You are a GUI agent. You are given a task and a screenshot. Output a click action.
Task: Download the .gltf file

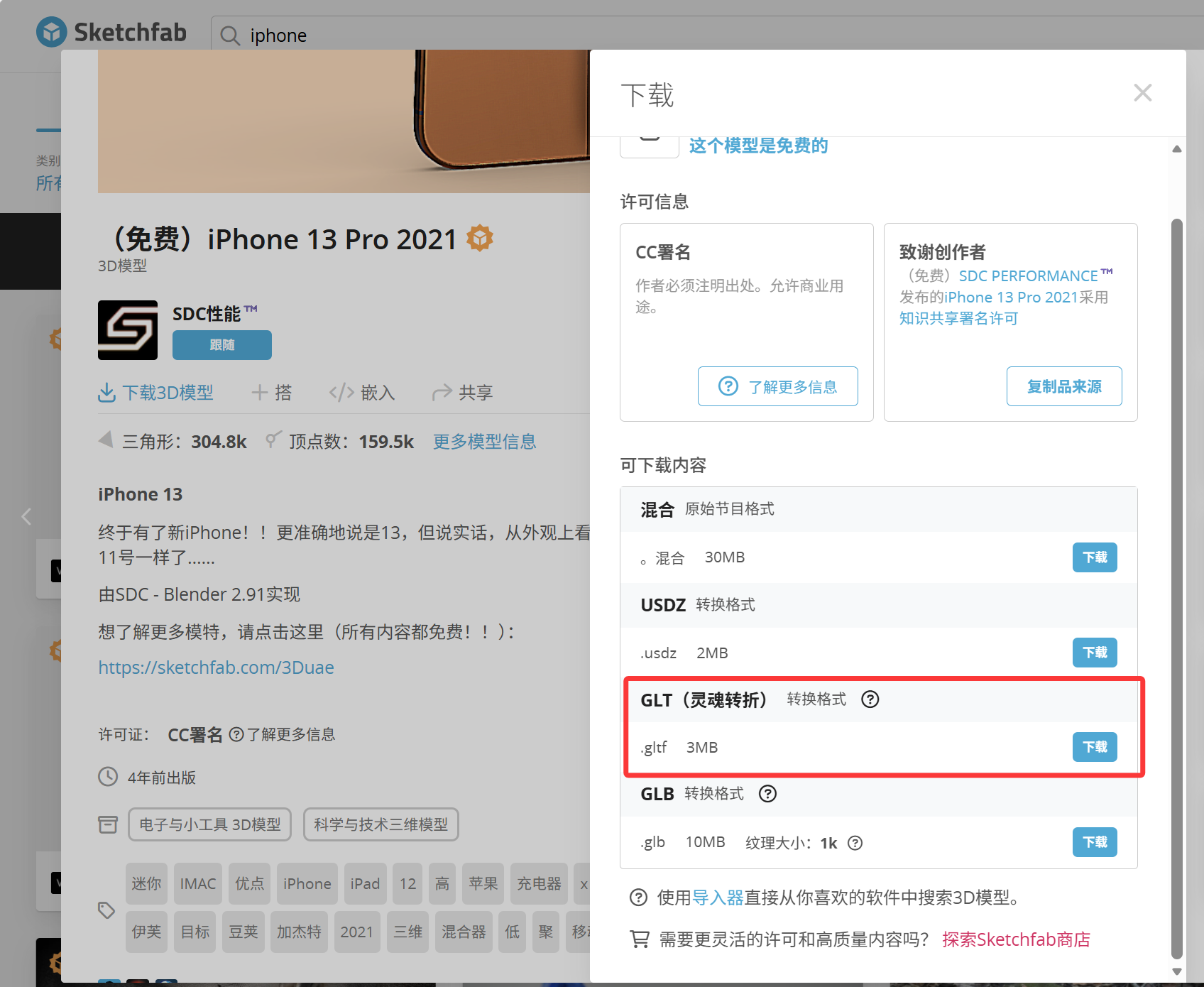(1095, 747)
